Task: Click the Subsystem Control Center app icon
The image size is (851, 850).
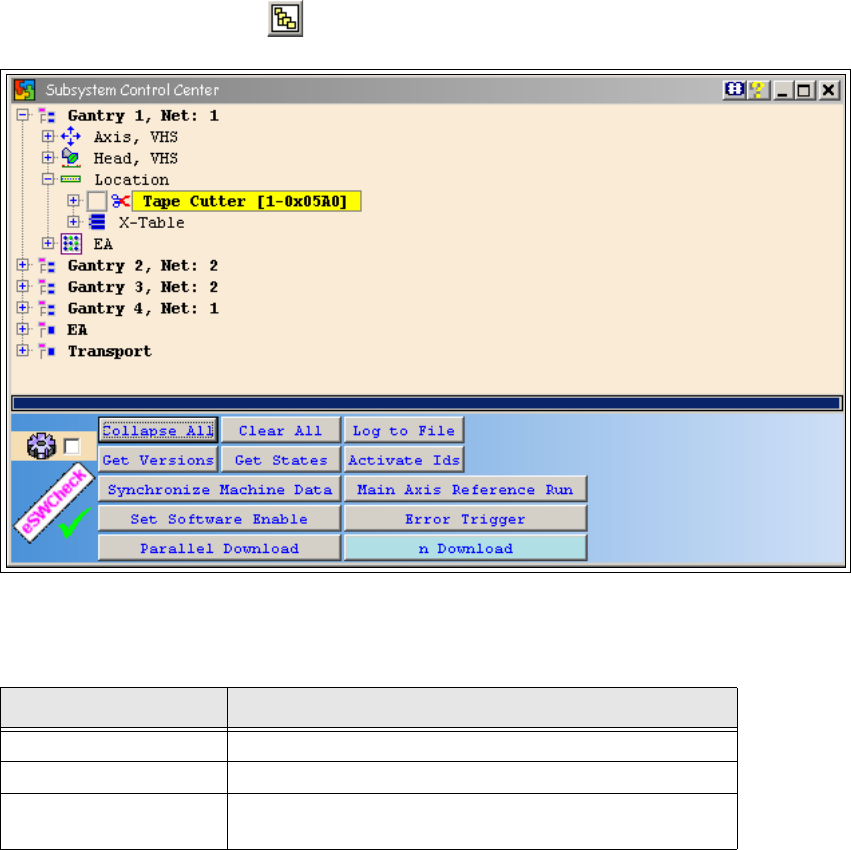Action: click(x=24, y=90)
